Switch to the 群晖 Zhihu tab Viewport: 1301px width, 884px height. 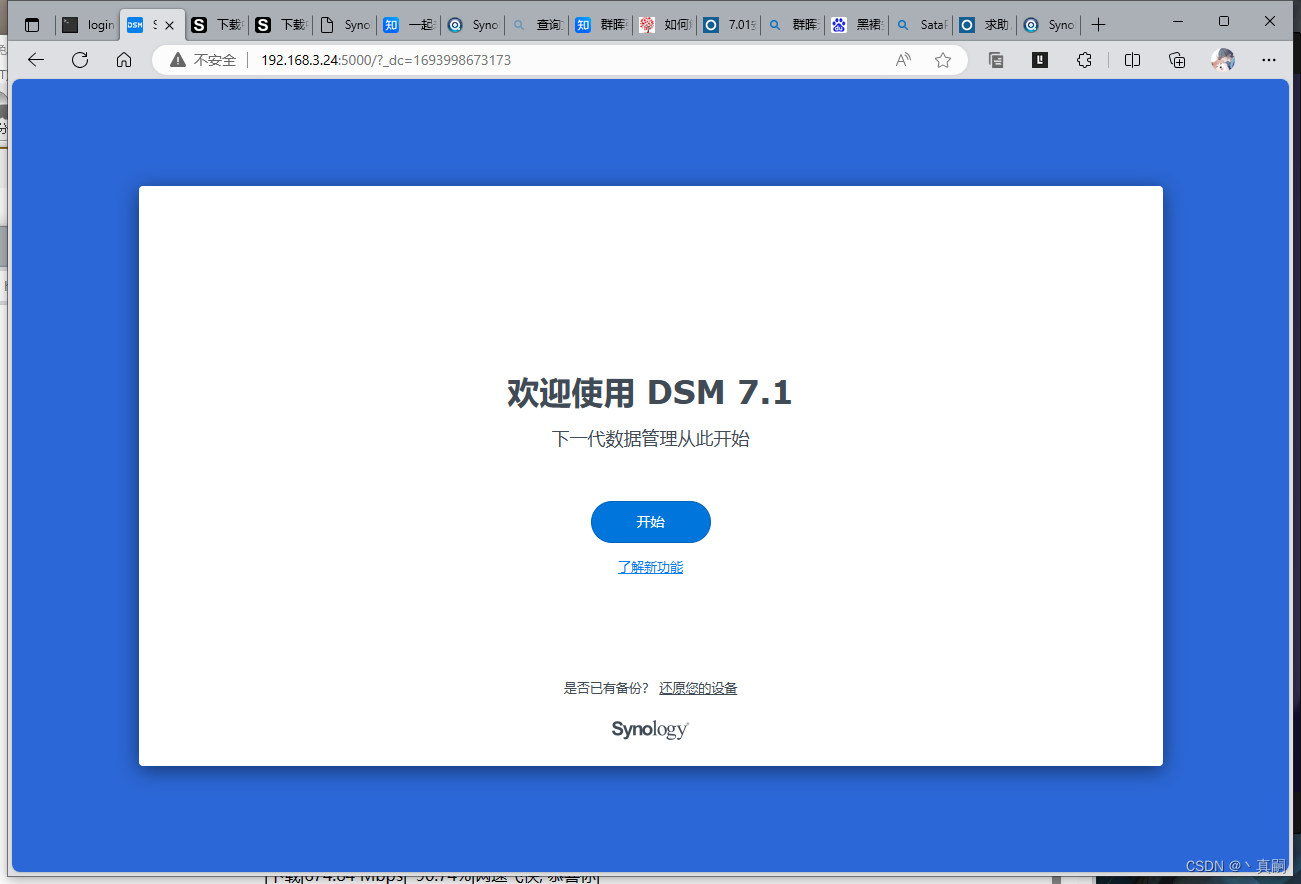pos(602,25)
